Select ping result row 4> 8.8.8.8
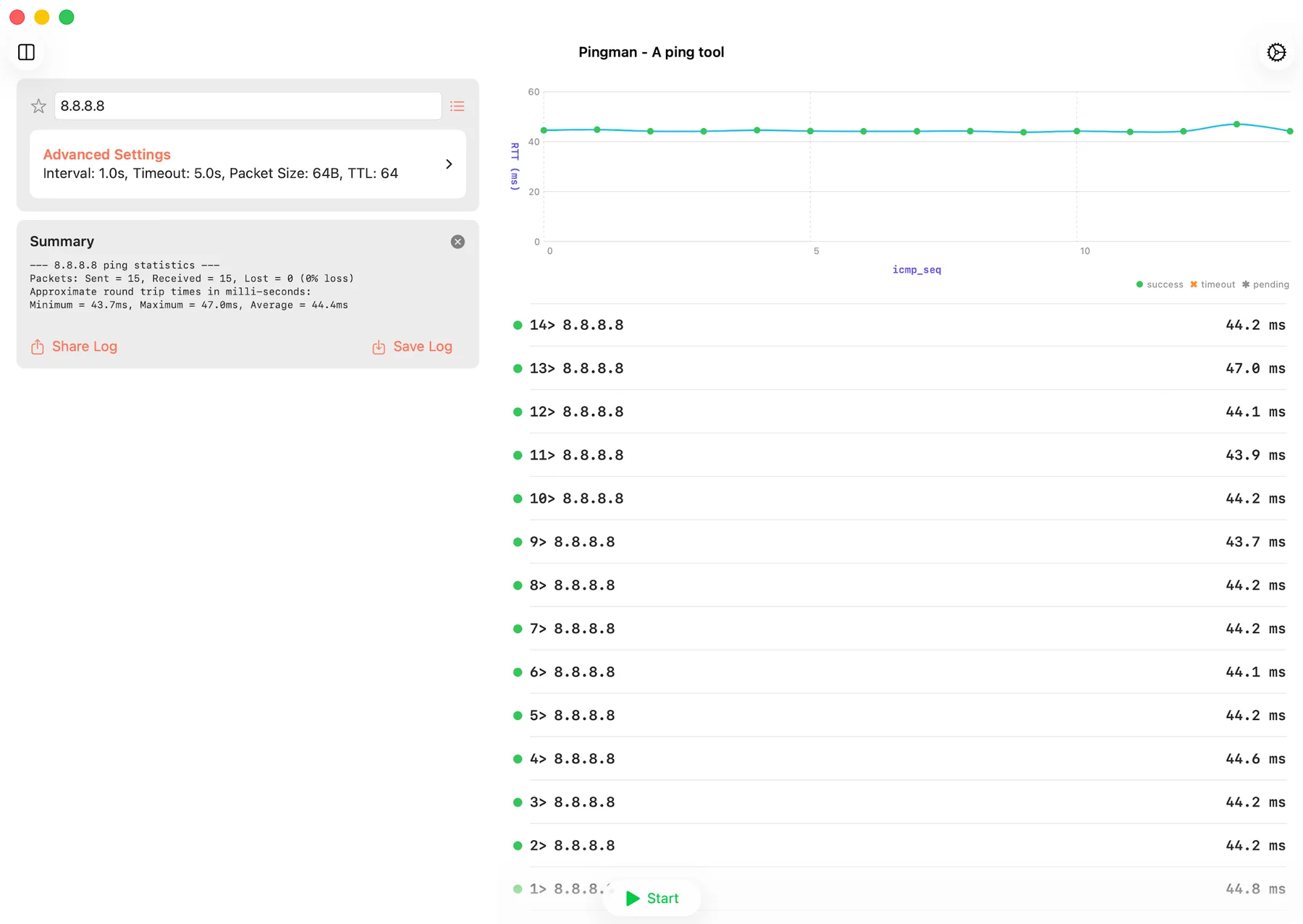Image resolution: width=1303 pixels, height=924 pixels. (x=899, y=759)
